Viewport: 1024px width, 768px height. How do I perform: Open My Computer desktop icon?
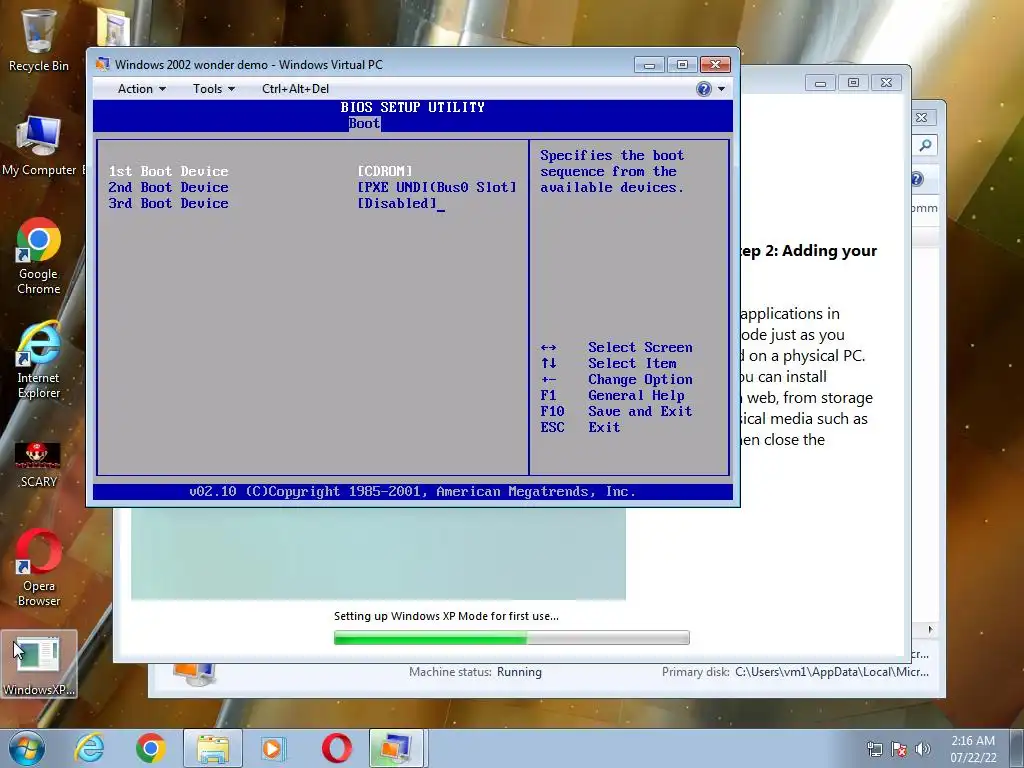39,146
